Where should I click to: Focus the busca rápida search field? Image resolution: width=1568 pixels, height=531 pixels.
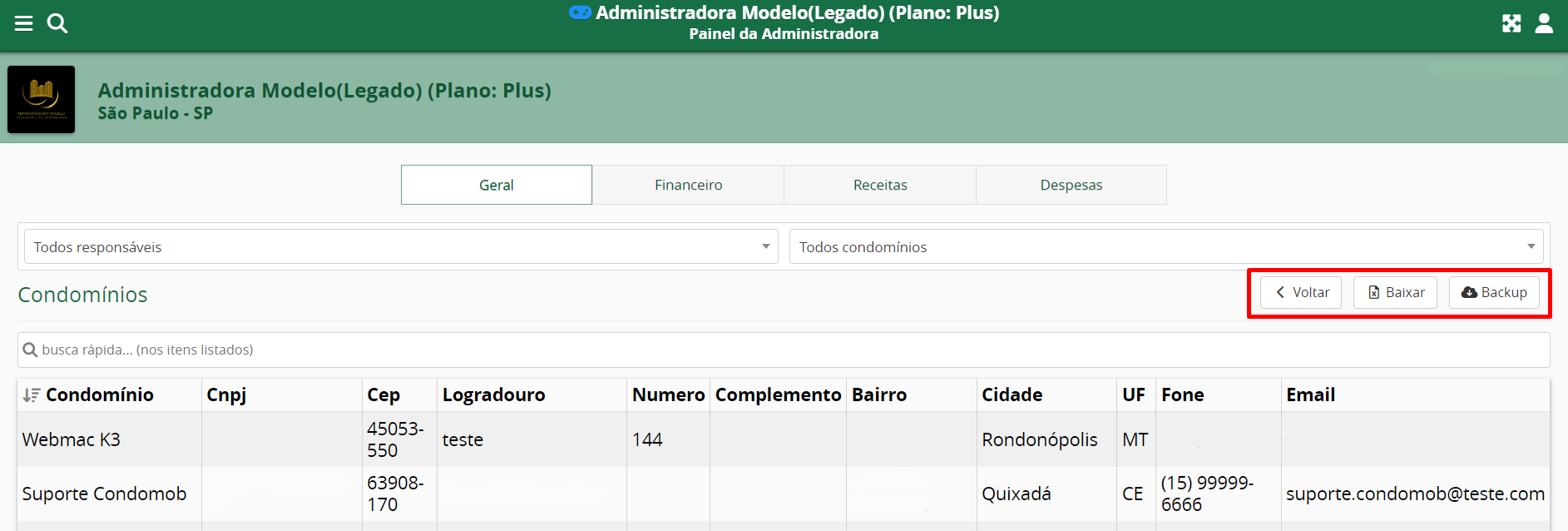[784, 350]
